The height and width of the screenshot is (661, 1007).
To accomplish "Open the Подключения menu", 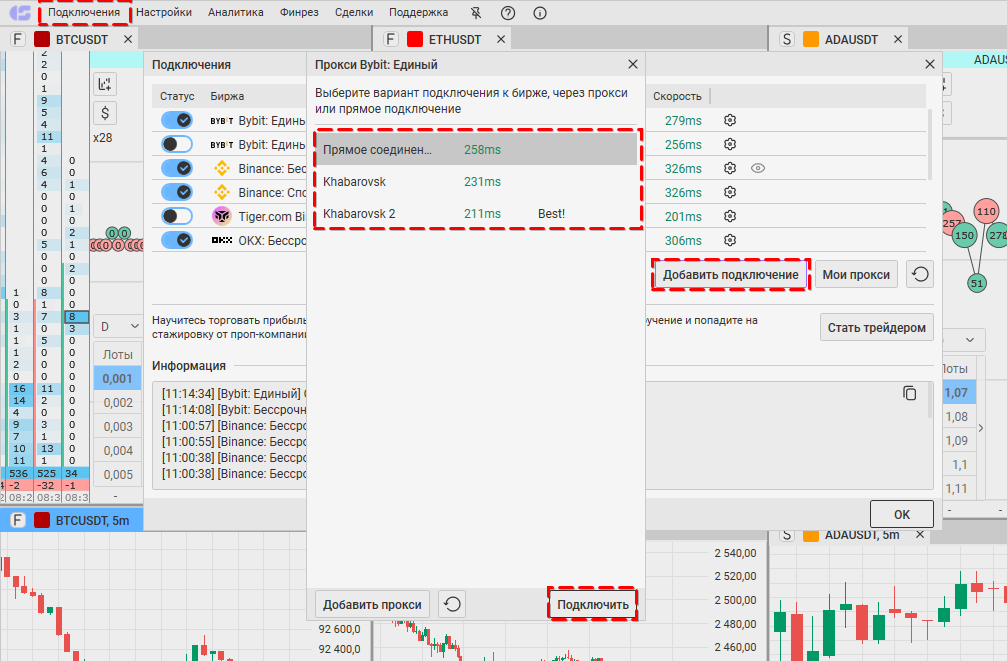I will click(84, 12).
